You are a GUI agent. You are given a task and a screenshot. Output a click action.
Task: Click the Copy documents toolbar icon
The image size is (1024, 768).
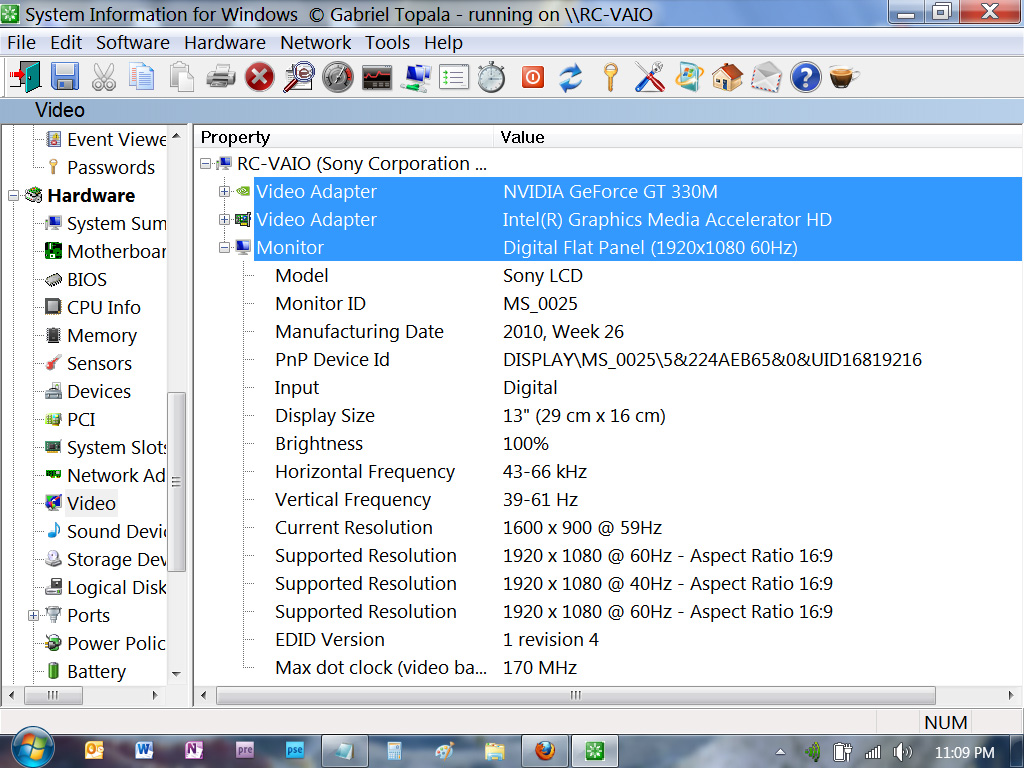pos(142,77)
